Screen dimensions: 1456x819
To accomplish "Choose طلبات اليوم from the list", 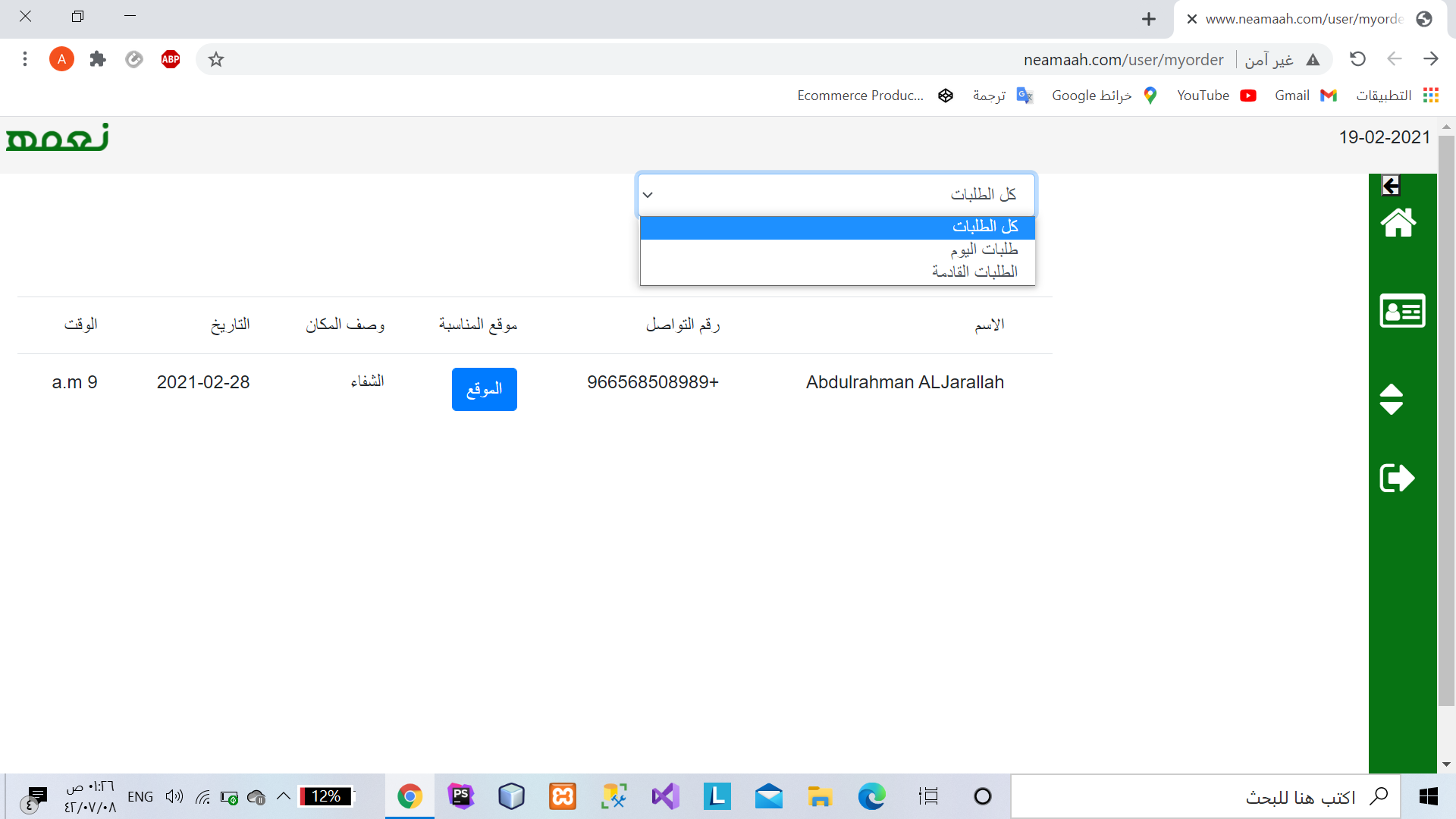I will point(837,249).
